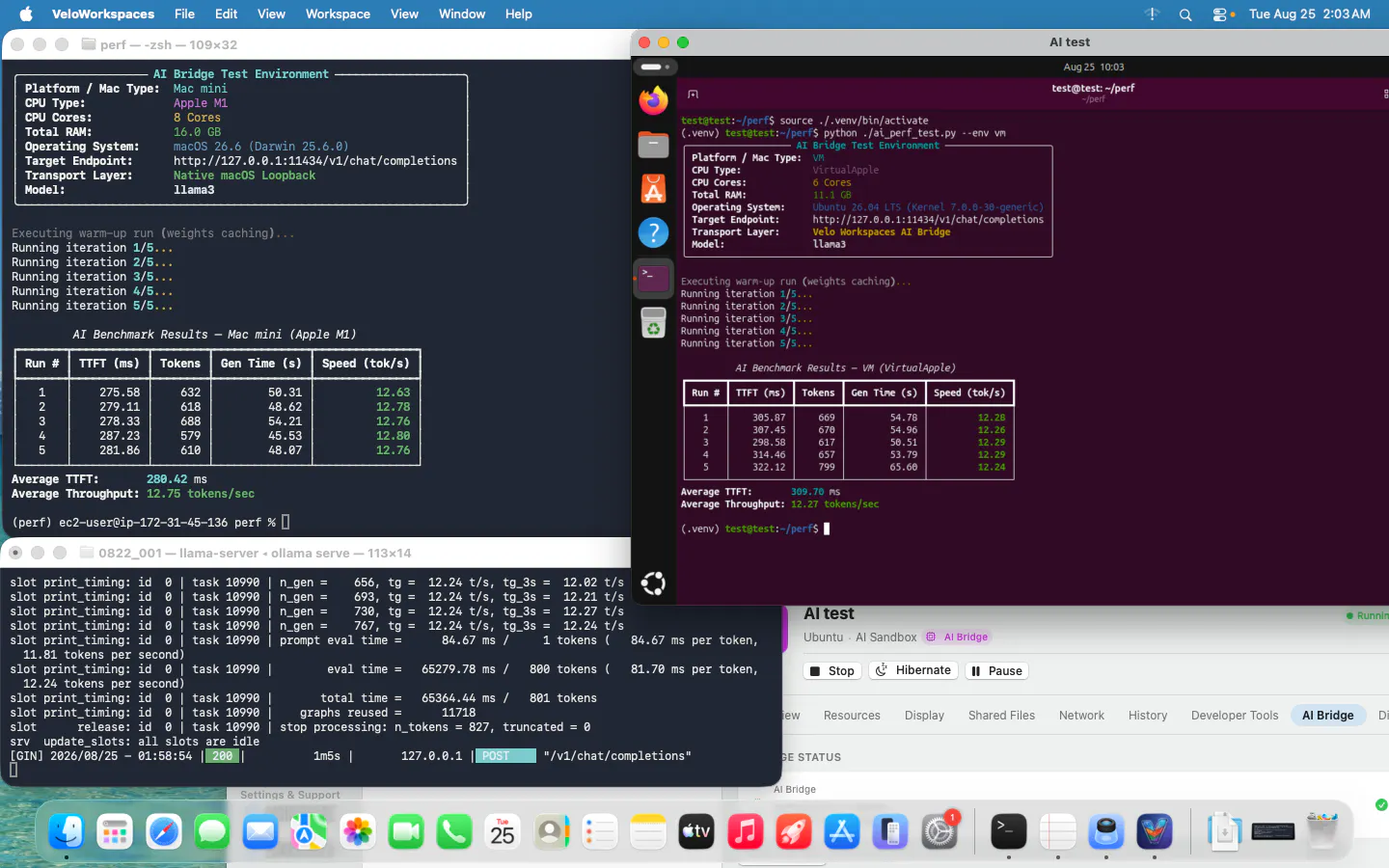Open System Settings with the badge in the Dock
Screen dimensions: 1389x868
point(940,831)
